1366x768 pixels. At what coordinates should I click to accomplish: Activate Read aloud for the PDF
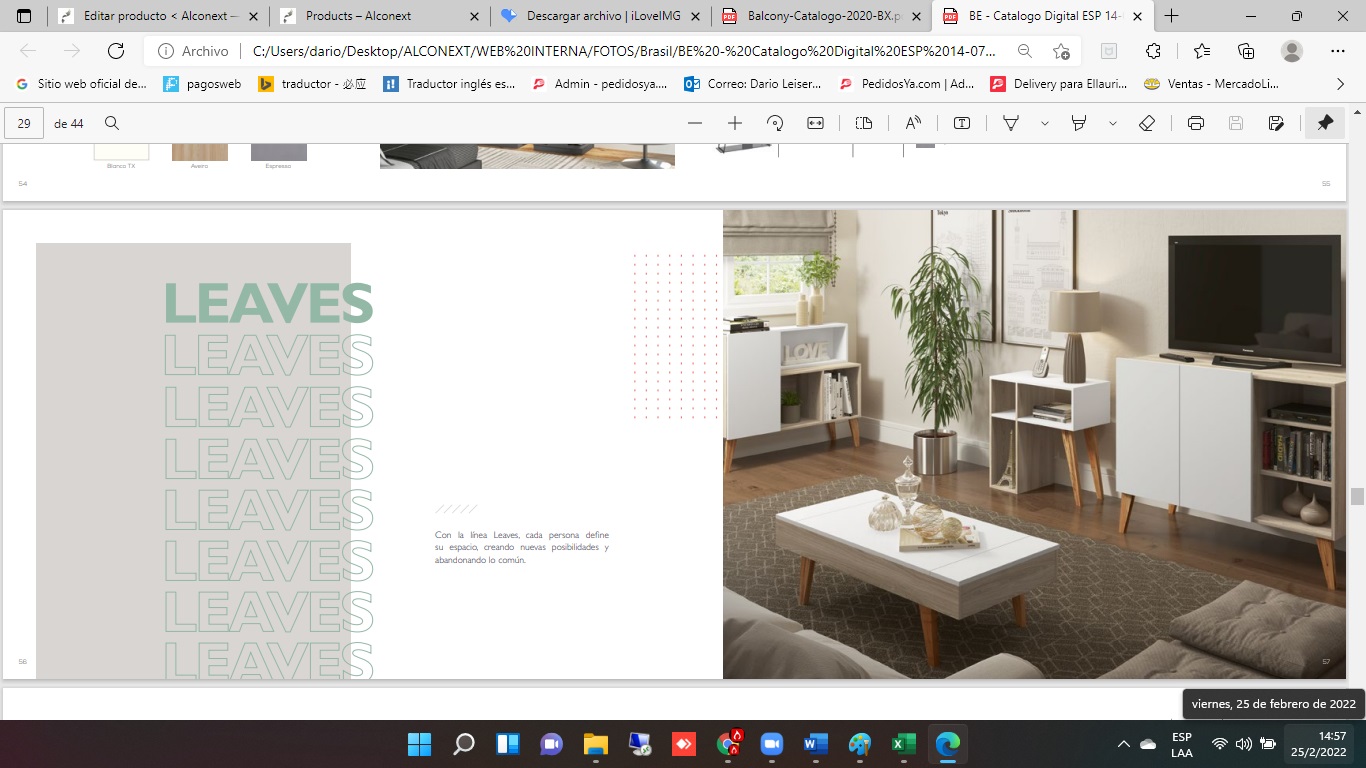tap(913, 123)
